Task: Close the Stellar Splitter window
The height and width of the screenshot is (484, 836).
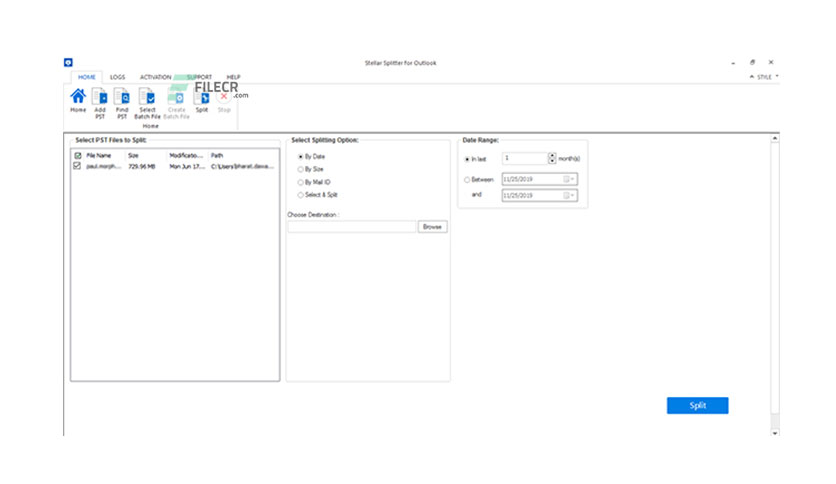Action: click(771, 62)
